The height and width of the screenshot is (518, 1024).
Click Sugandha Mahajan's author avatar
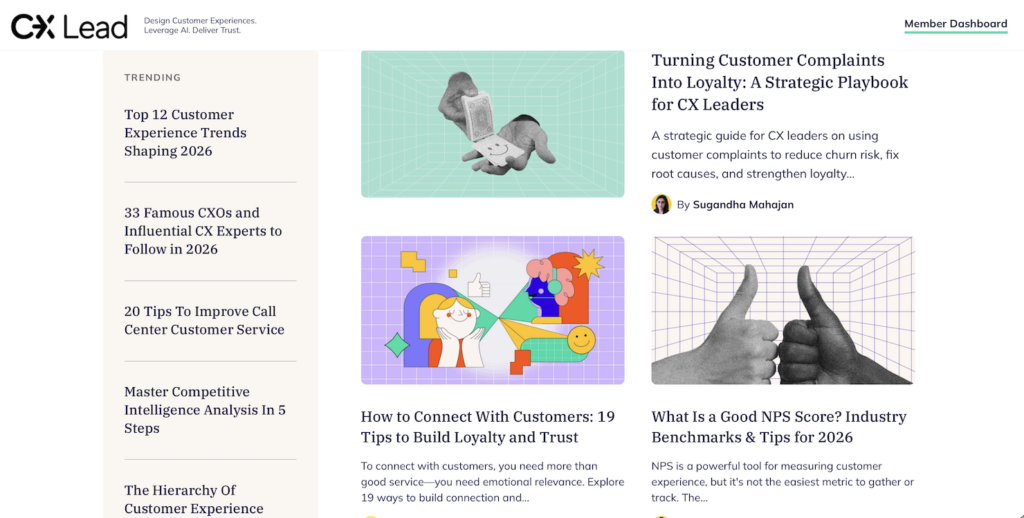[x=661, y=204]
